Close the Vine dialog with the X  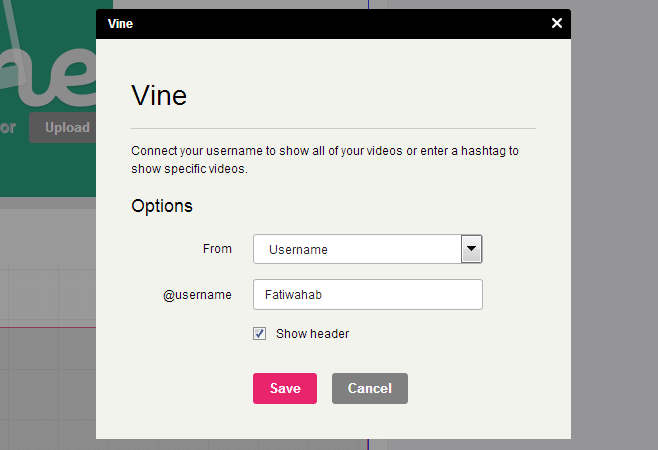(x=556, y=23)
